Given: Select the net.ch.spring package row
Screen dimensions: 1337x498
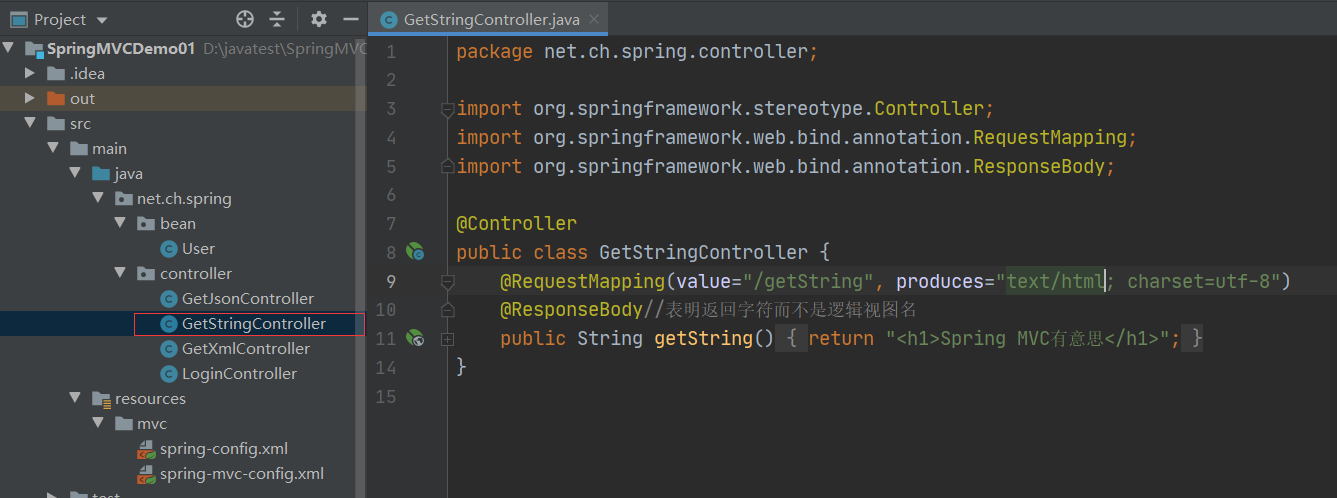Looking at the screenshot, I should [183, 198].
